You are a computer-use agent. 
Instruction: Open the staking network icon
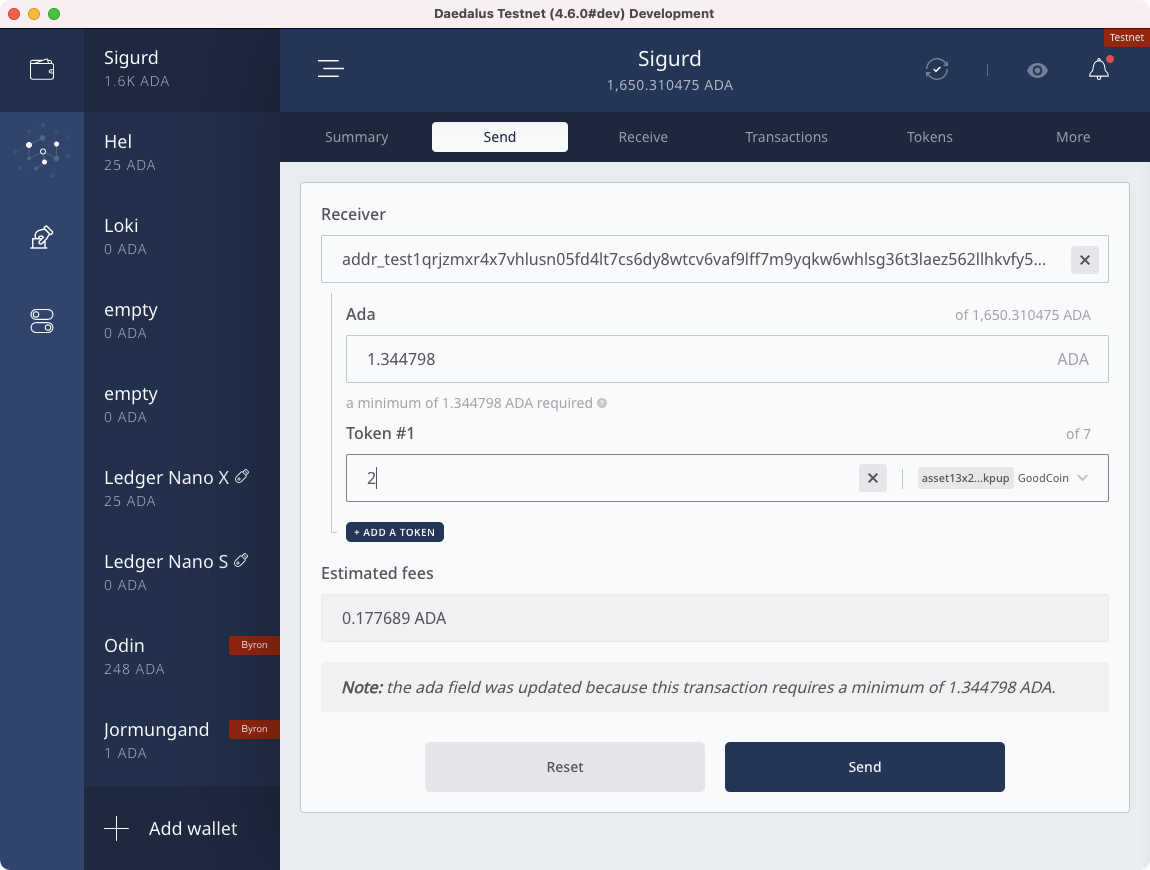point(42,153)
